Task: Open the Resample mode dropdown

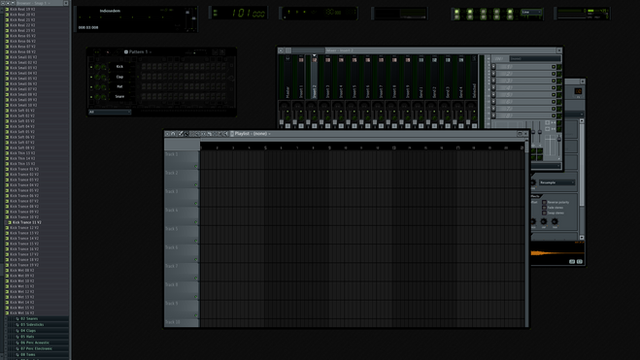Action: pos(557,183)
